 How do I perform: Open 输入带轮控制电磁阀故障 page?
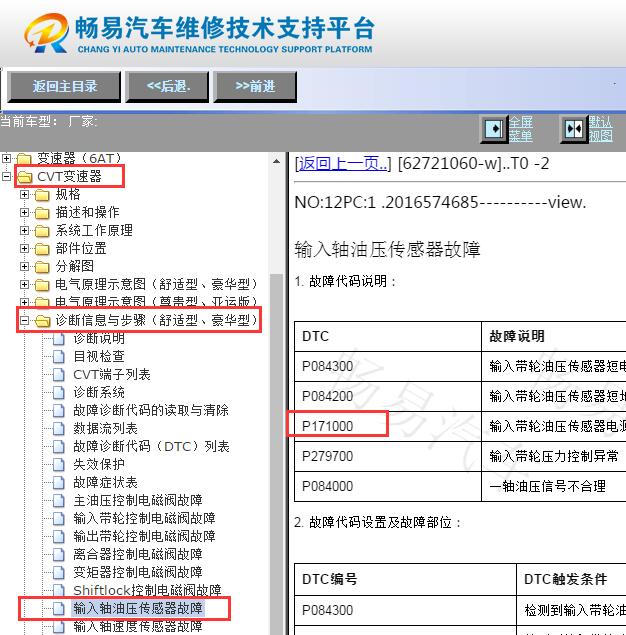point(144,518)
